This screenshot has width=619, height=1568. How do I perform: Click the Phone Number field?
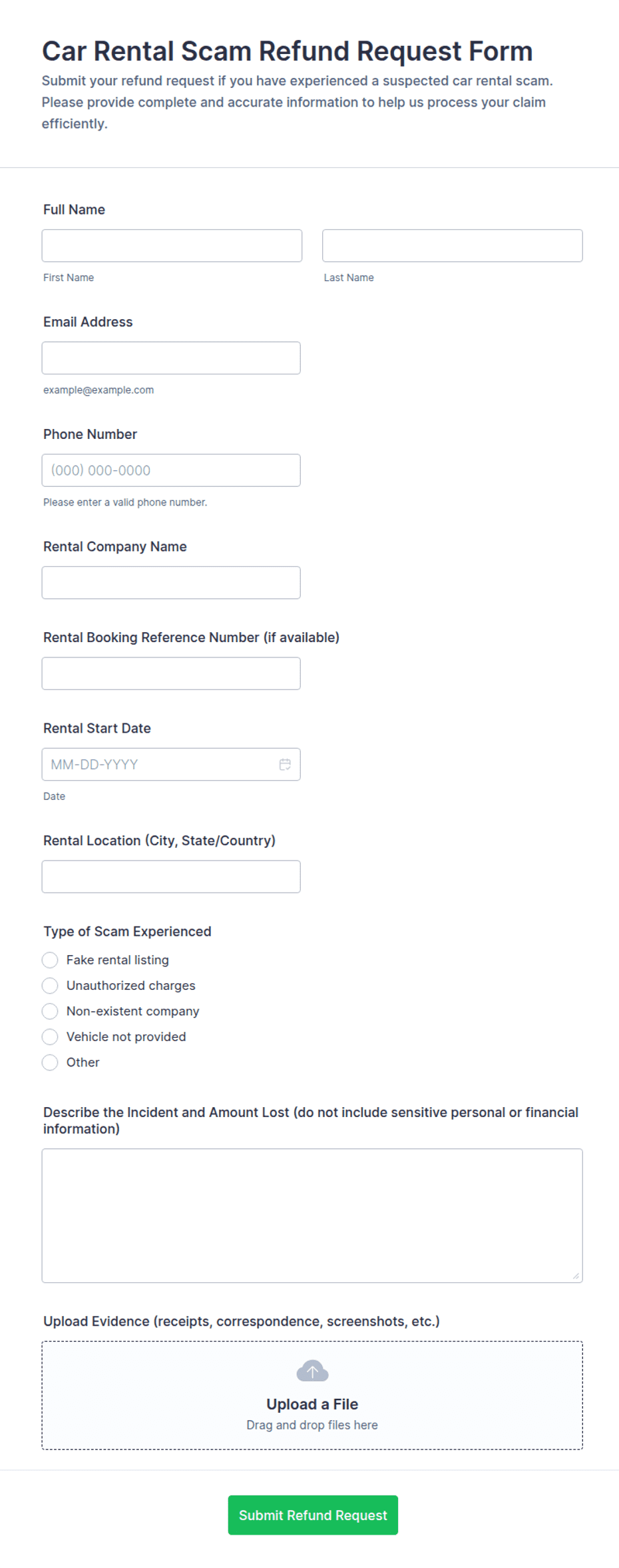171,470
